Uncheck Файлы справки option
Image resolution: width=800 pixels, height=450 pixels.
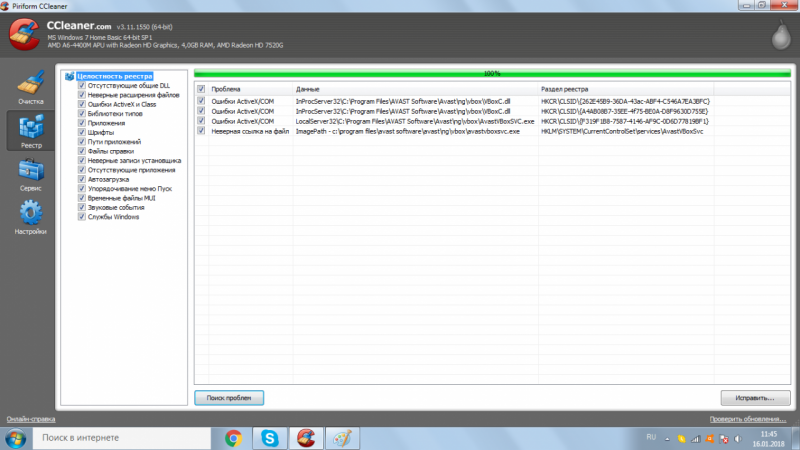[82, 151]
